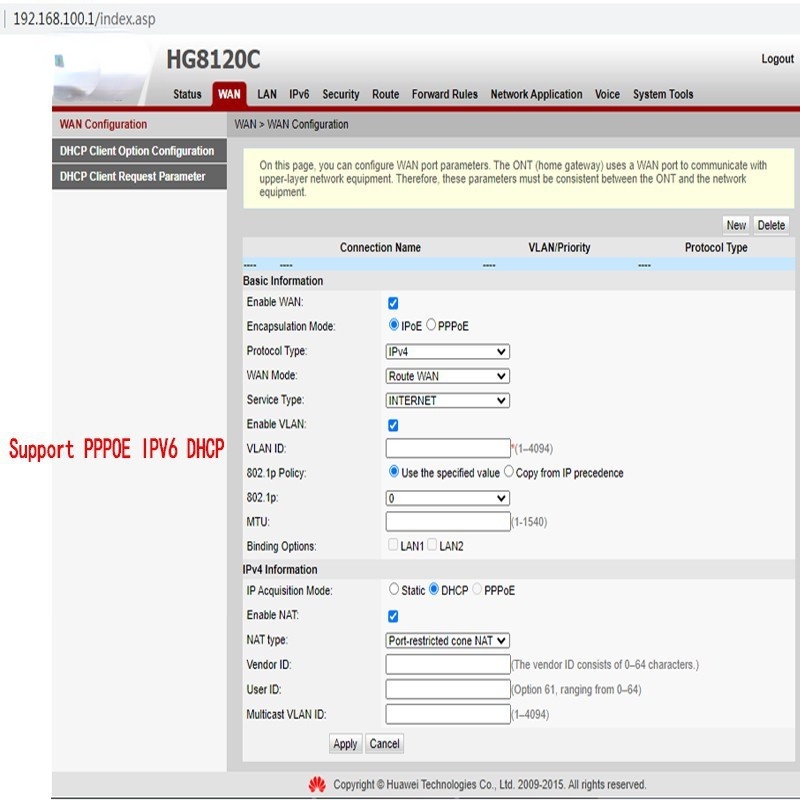Expand the NAT type dropdown
Viewport: 800px width, 800px height.
(x=448, y=640)
